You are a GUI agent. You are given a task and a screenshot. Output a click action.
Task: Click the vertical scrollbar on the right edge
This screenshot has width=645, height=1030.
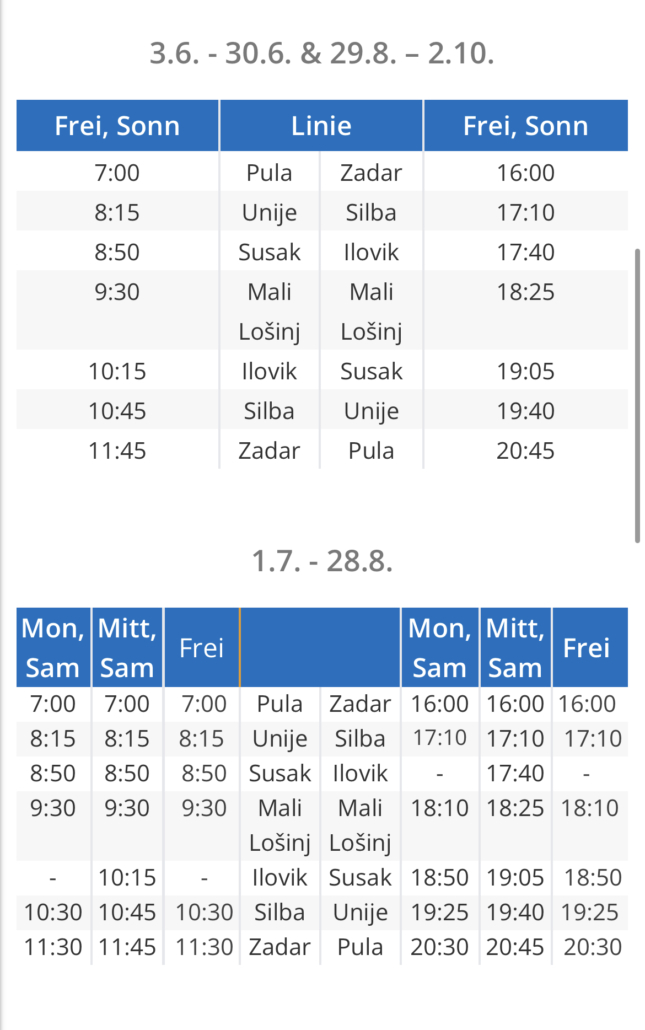(637, 395)
